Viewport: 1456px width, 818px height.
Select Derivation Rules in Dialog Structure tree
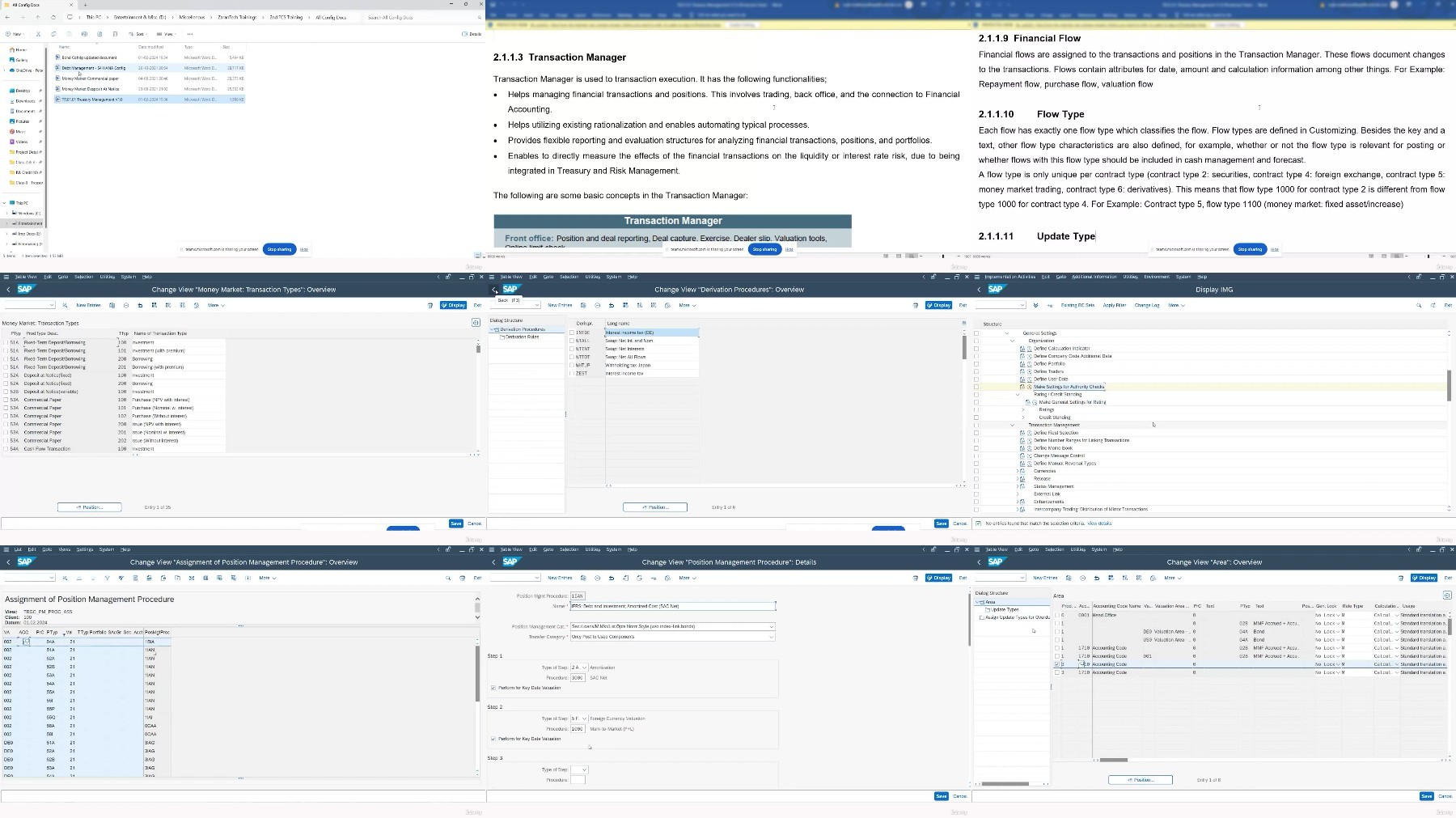tap(522, 337)
